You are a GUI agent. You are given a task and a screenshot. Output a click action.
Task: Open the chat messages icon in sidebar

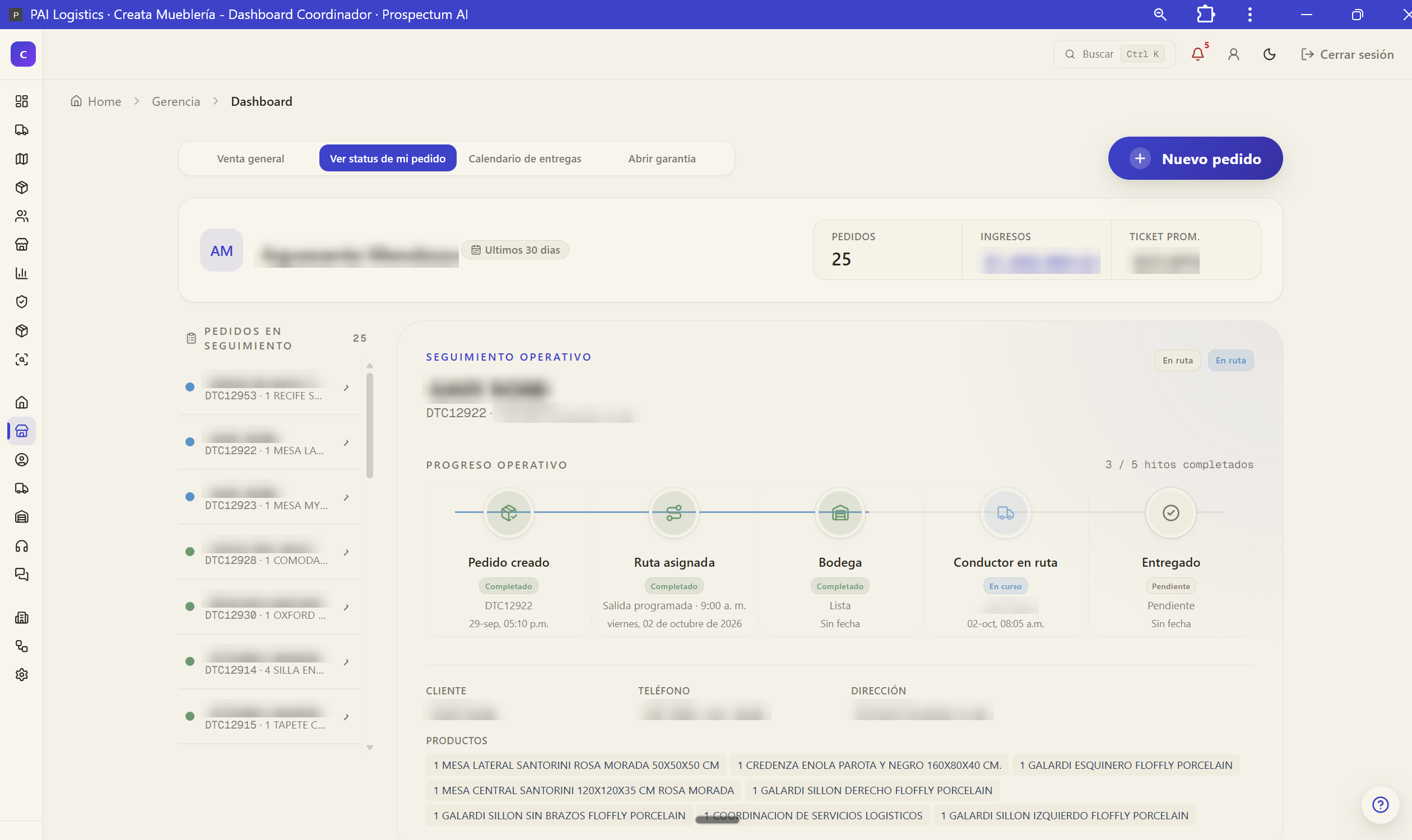click(x=21, y=575)
